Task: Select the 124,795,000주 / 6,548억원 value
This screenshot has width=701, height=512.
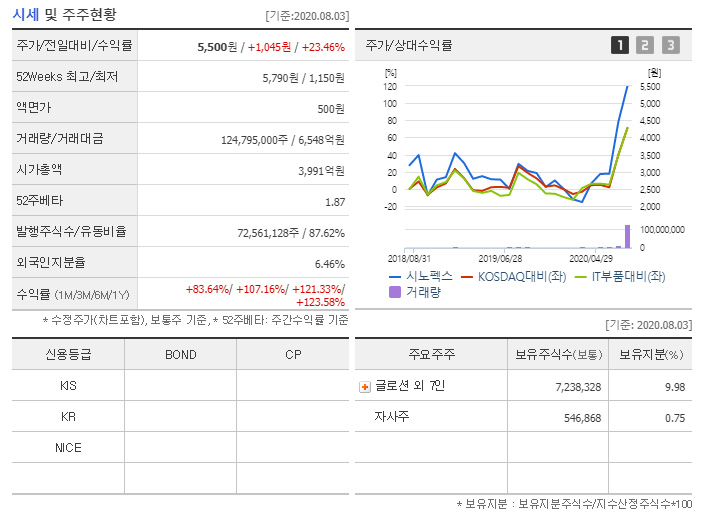Action: (283, 140)
